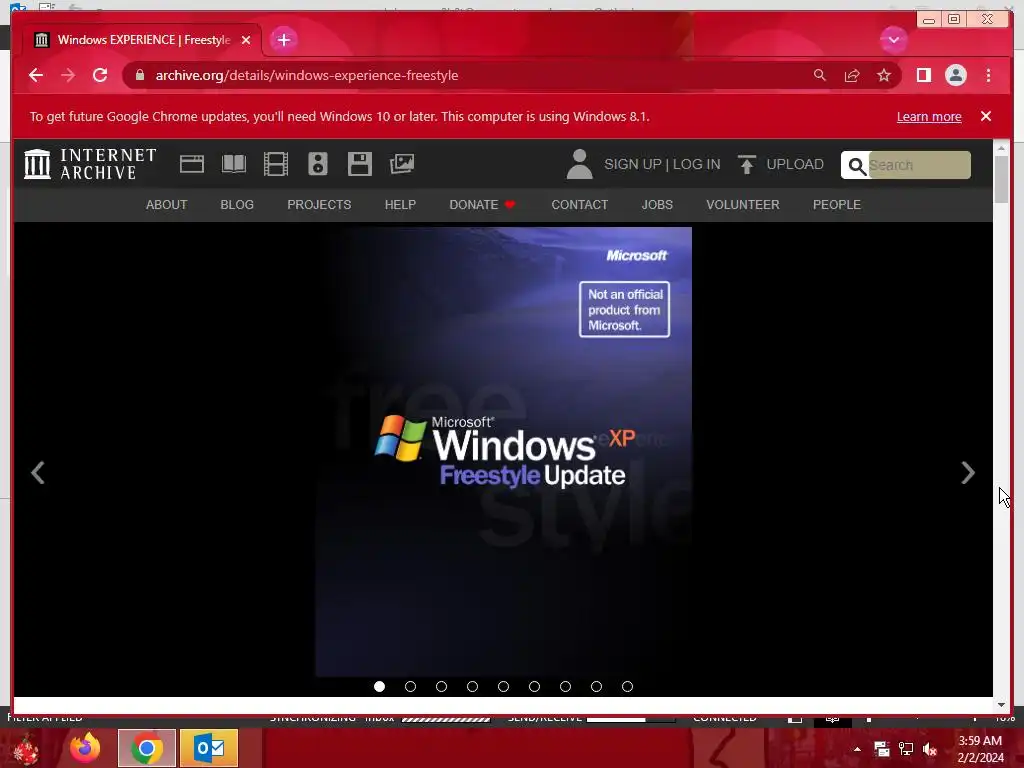1024x768 pixels.
Task: Select the third carousel dot
Action: 441,686
